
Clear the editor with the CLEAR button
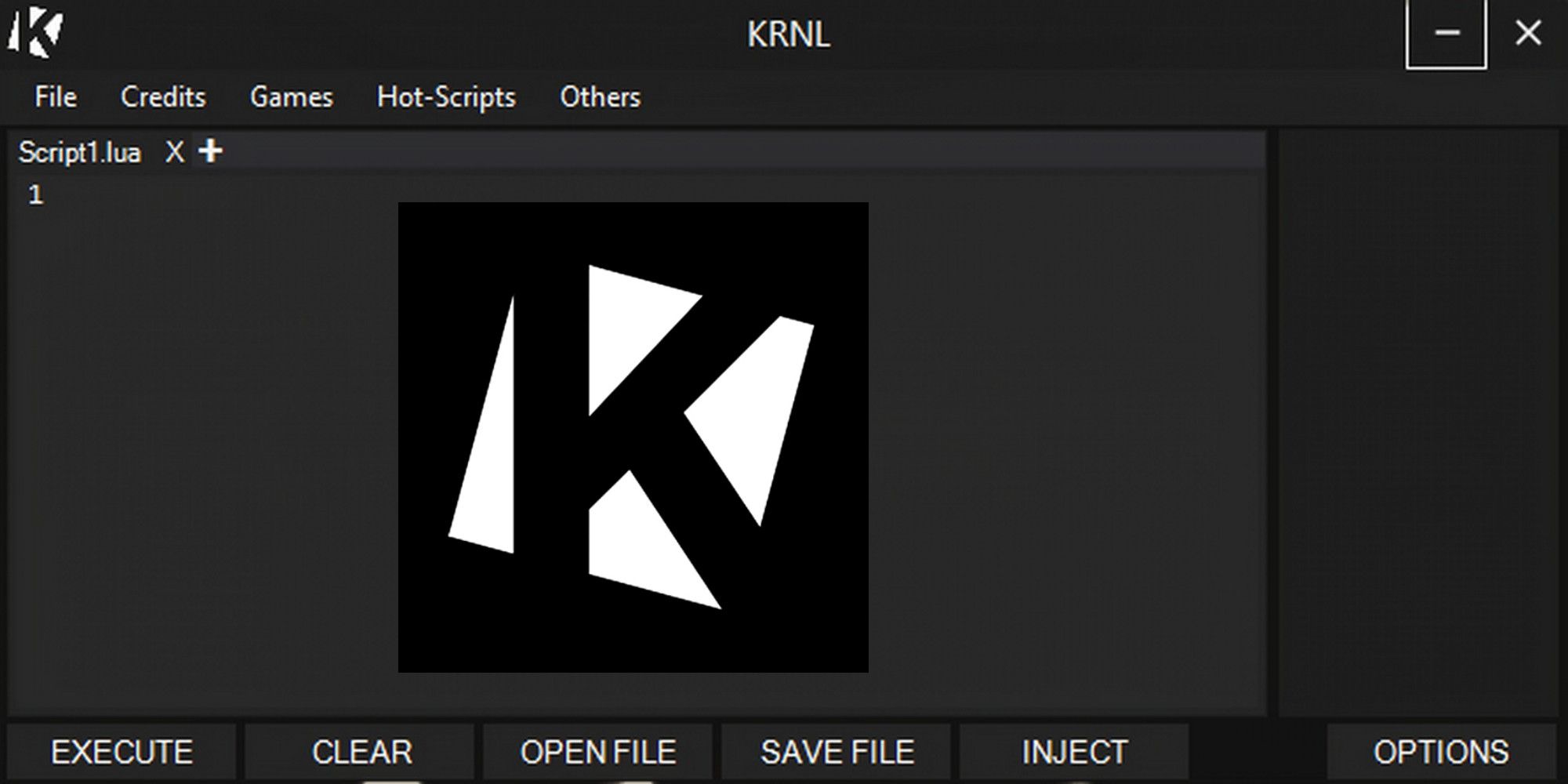(361, 752)
